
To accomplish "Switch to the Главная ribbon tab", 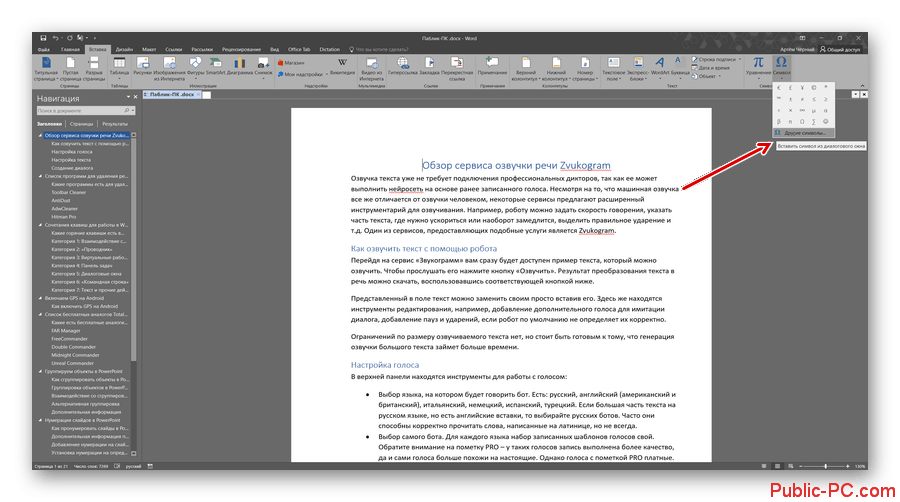I will (70, 49).
